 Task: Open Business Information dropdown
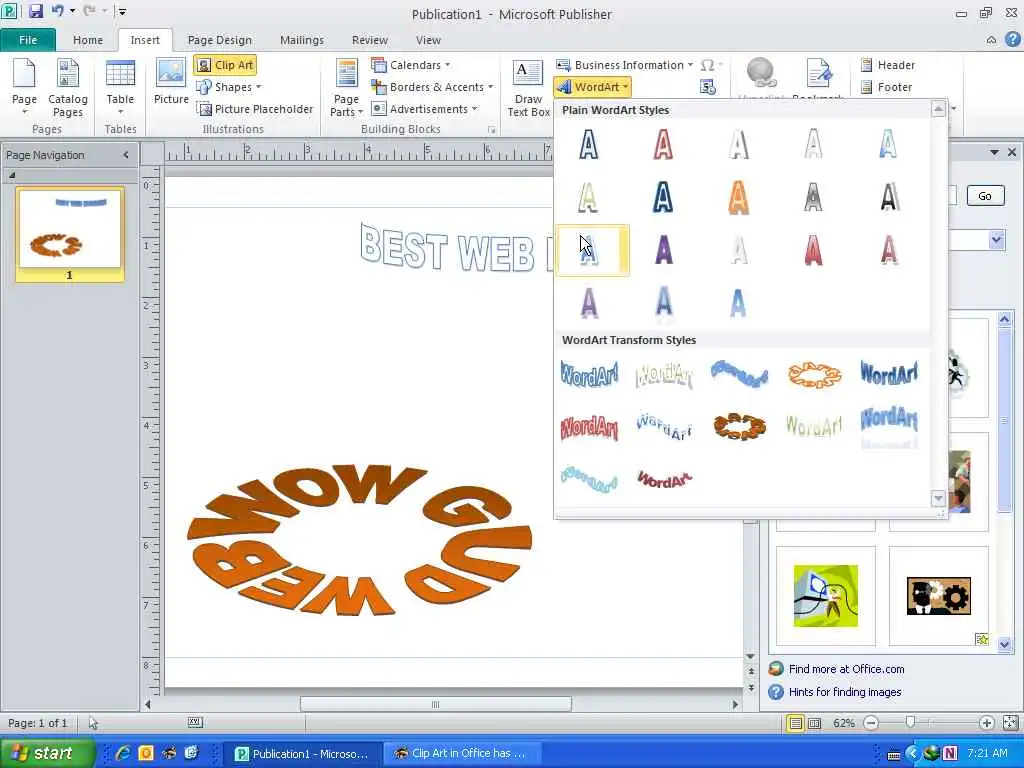(624, 65)
